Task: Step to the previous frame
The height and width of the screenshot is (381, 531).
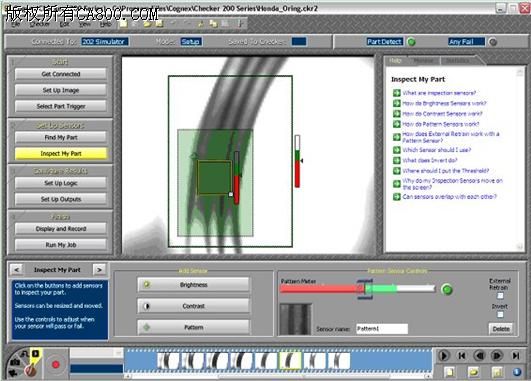Action: point(479,356)
